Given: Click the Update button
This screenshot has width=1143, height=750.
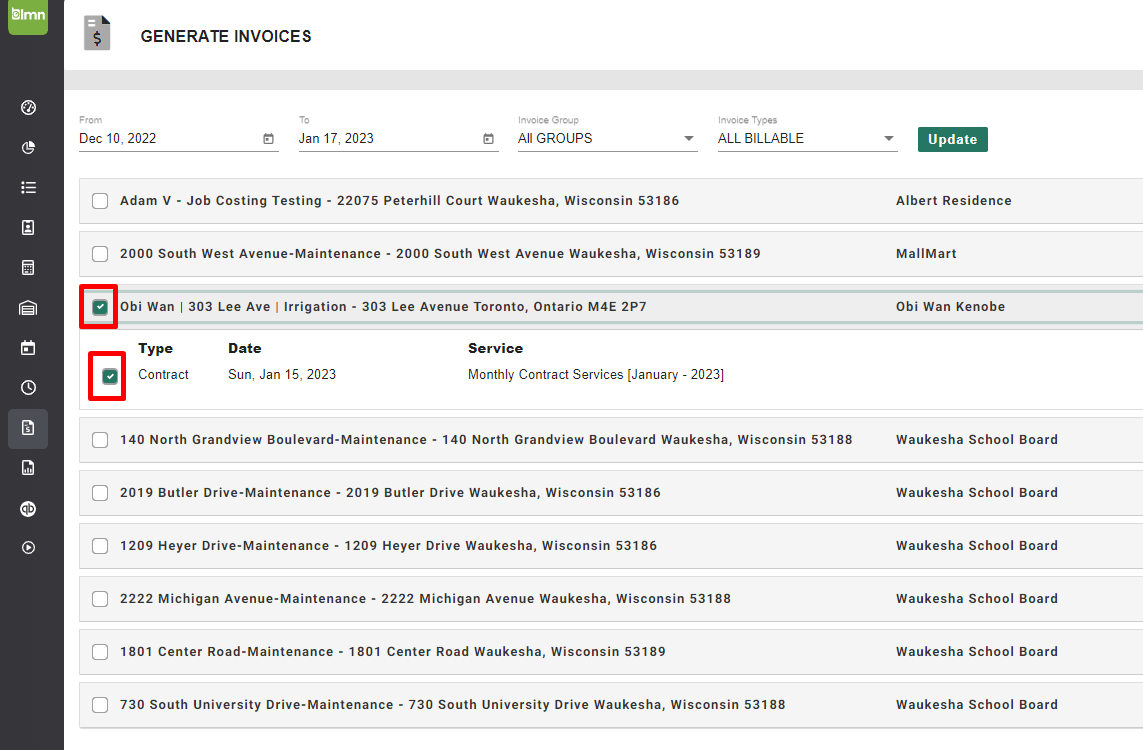Looking at the screenshot, I should 951,139.
